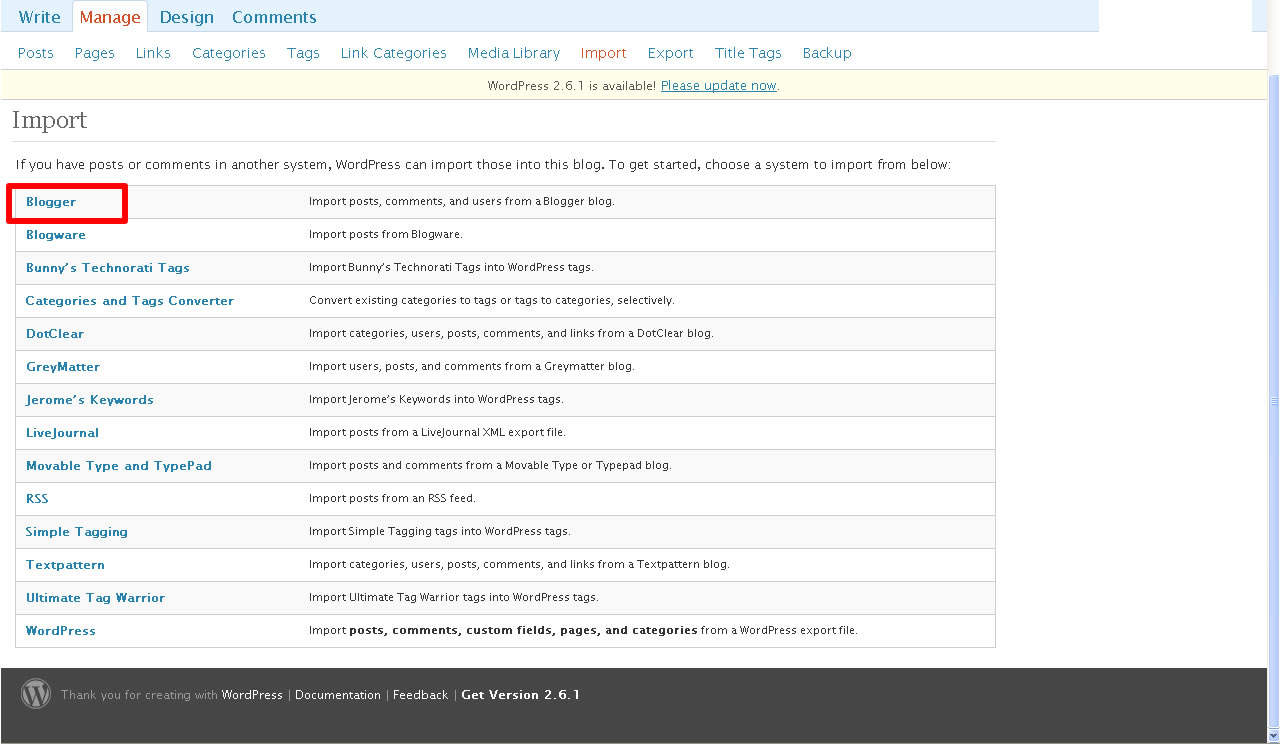Select the WordPress export file importer

[x=61, y=631]
